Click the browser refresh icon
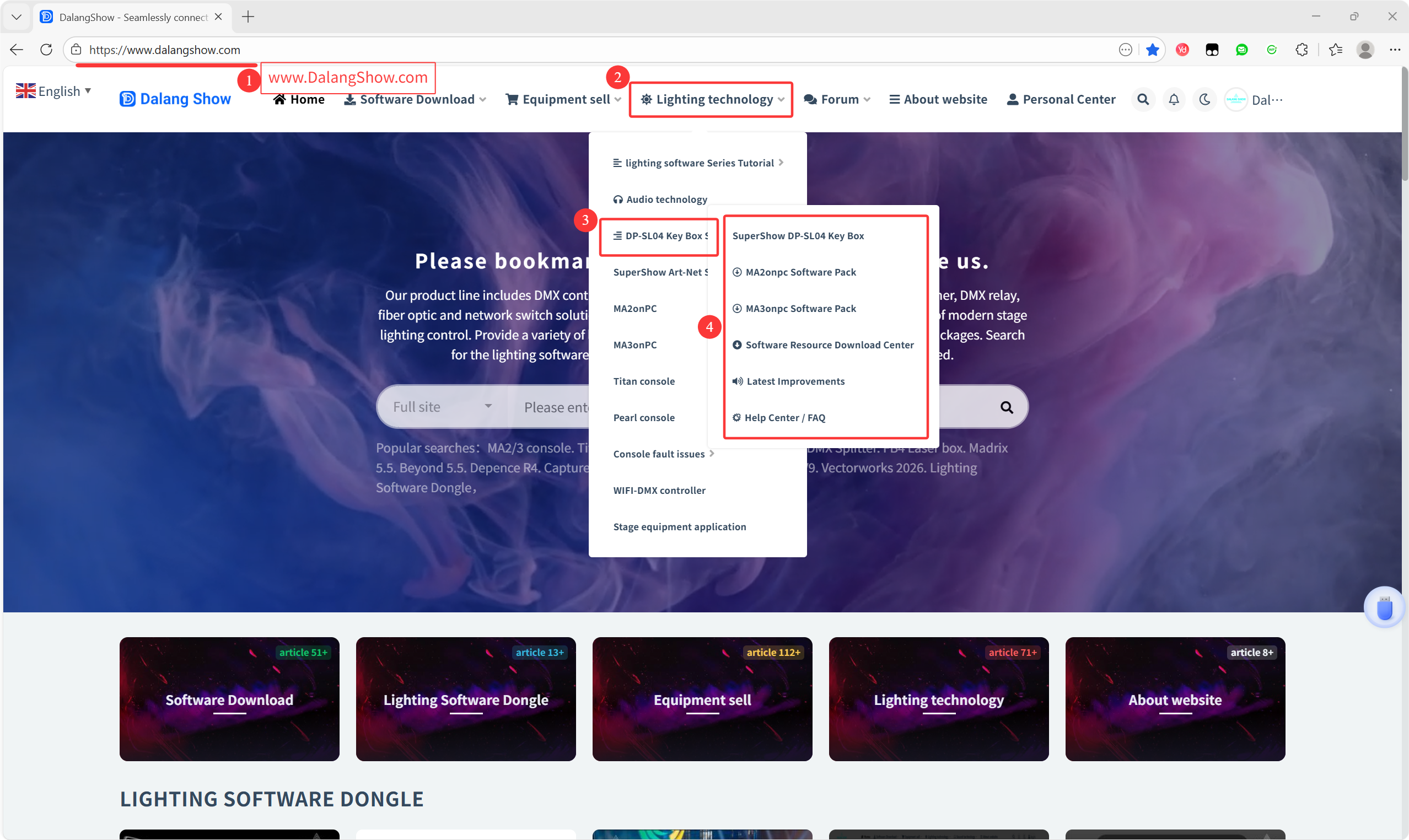The height and width of the screenshot is (840, 1409). (46, 50)
